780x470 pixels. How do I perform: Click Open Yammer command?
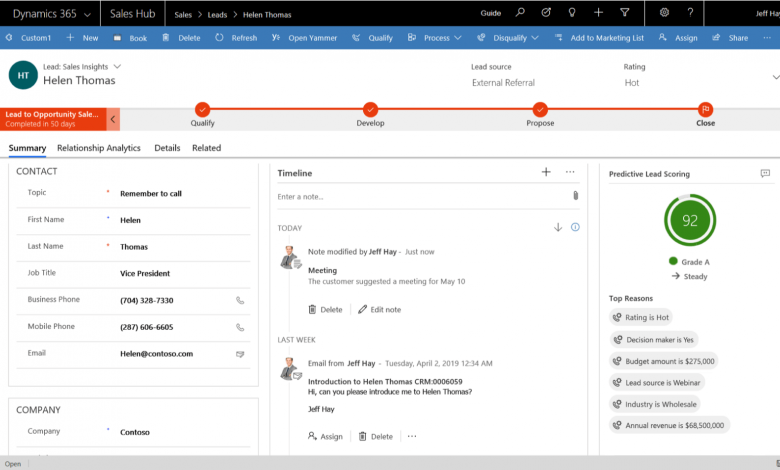(304, 38)
